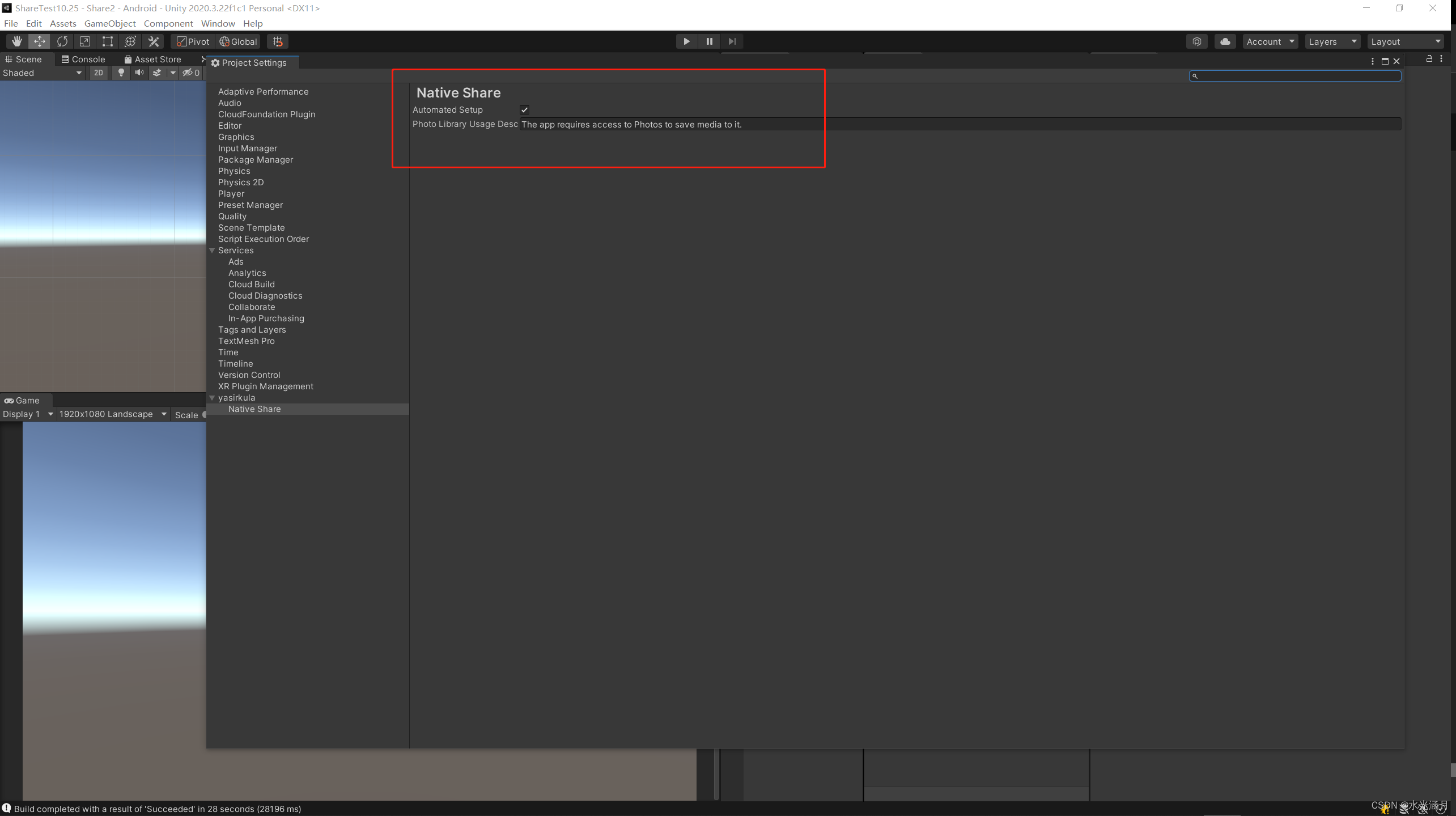Viewport: 1456px width, 816px height.
Task: Open the GameObject menu
Action: pyautogui.click(x=110, y=23)
